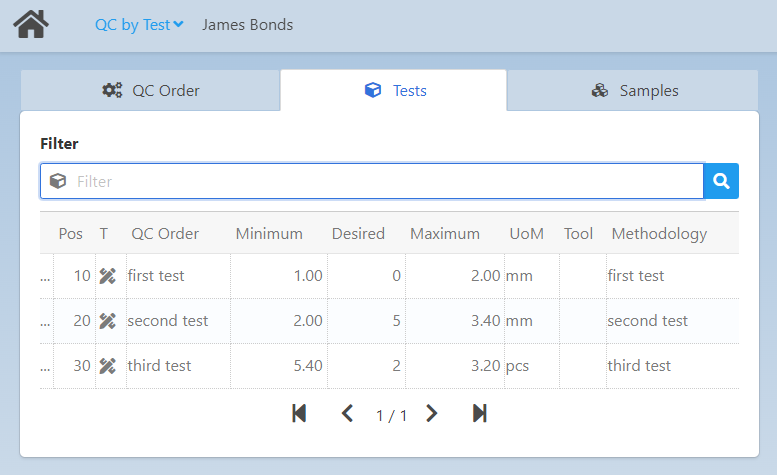Go to the previous page
The image size is (777, 475).
(347, 414)
